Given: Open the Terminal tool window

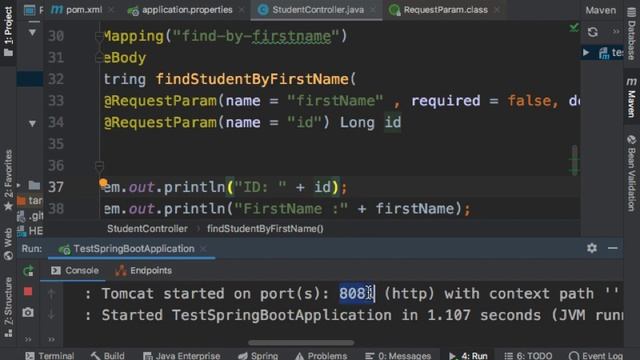Looking at the screenshot, I should 50,356.
